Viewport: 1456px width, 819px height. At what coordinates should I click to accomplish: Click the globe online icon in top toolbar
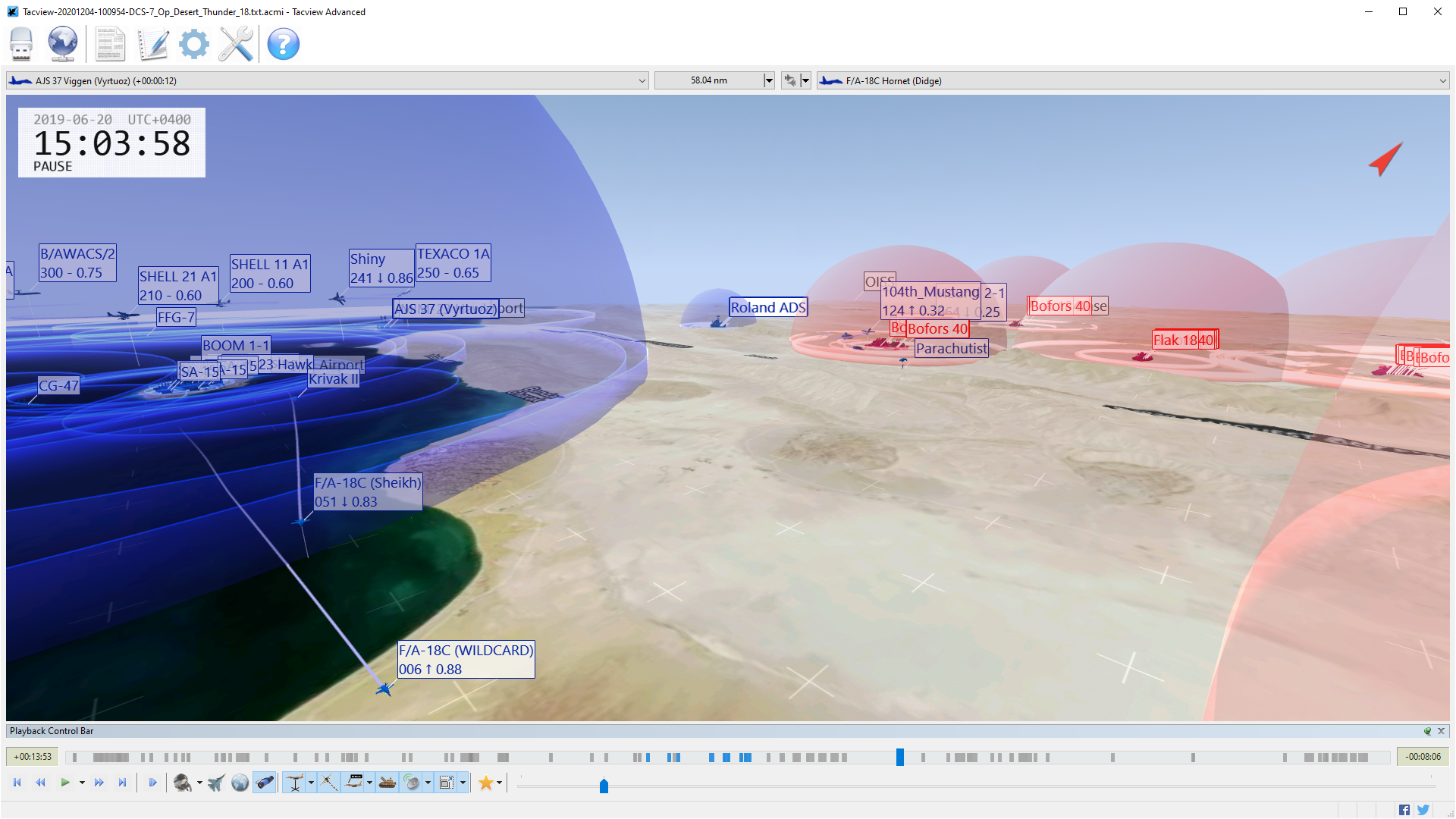tap(62, 44)
